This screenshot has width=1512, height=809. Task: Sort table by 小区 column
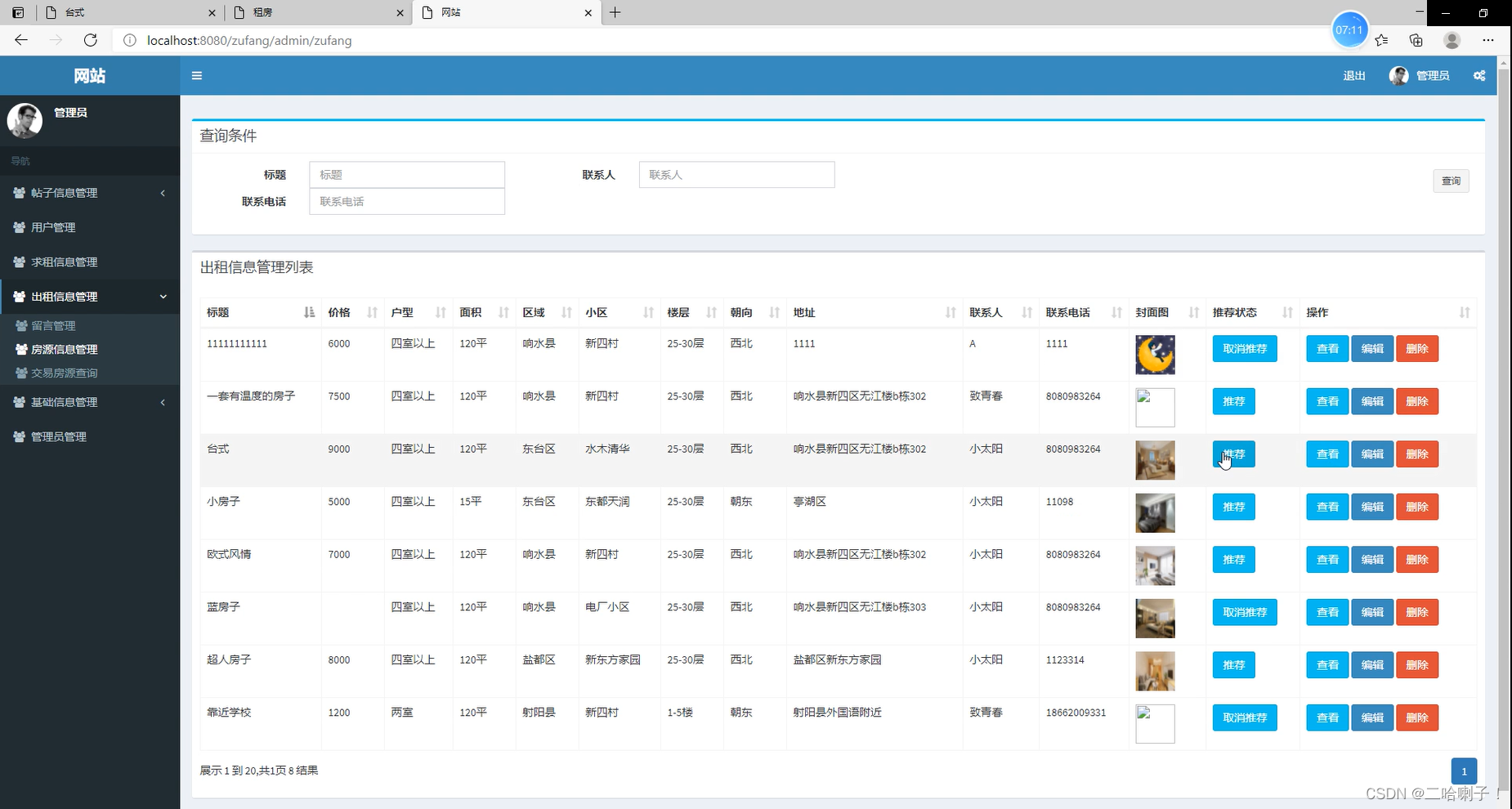point(620,313)
